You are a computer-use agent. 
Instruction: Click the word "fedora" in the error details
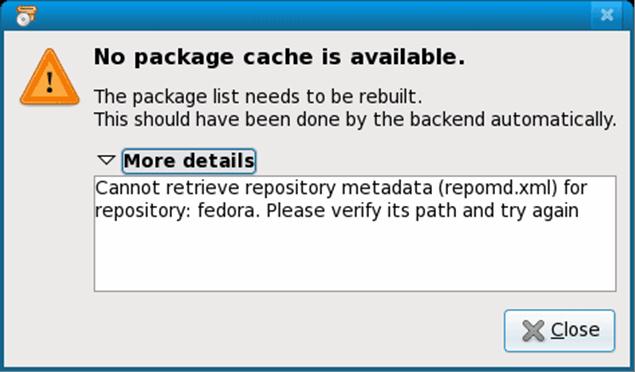coord(229,210)
